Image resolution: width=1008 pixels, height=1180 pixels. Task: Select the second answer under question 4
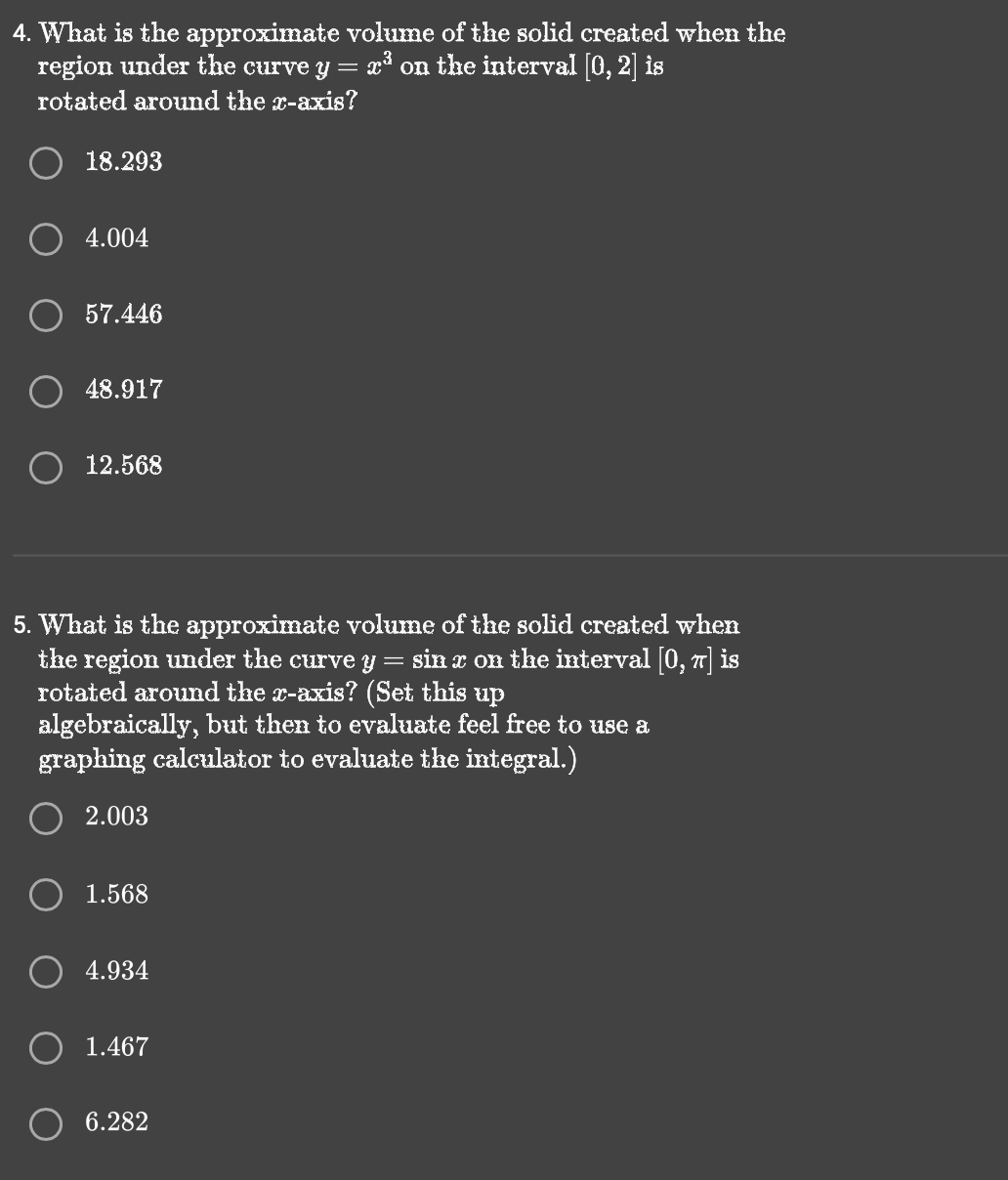(x=45, y=239)
